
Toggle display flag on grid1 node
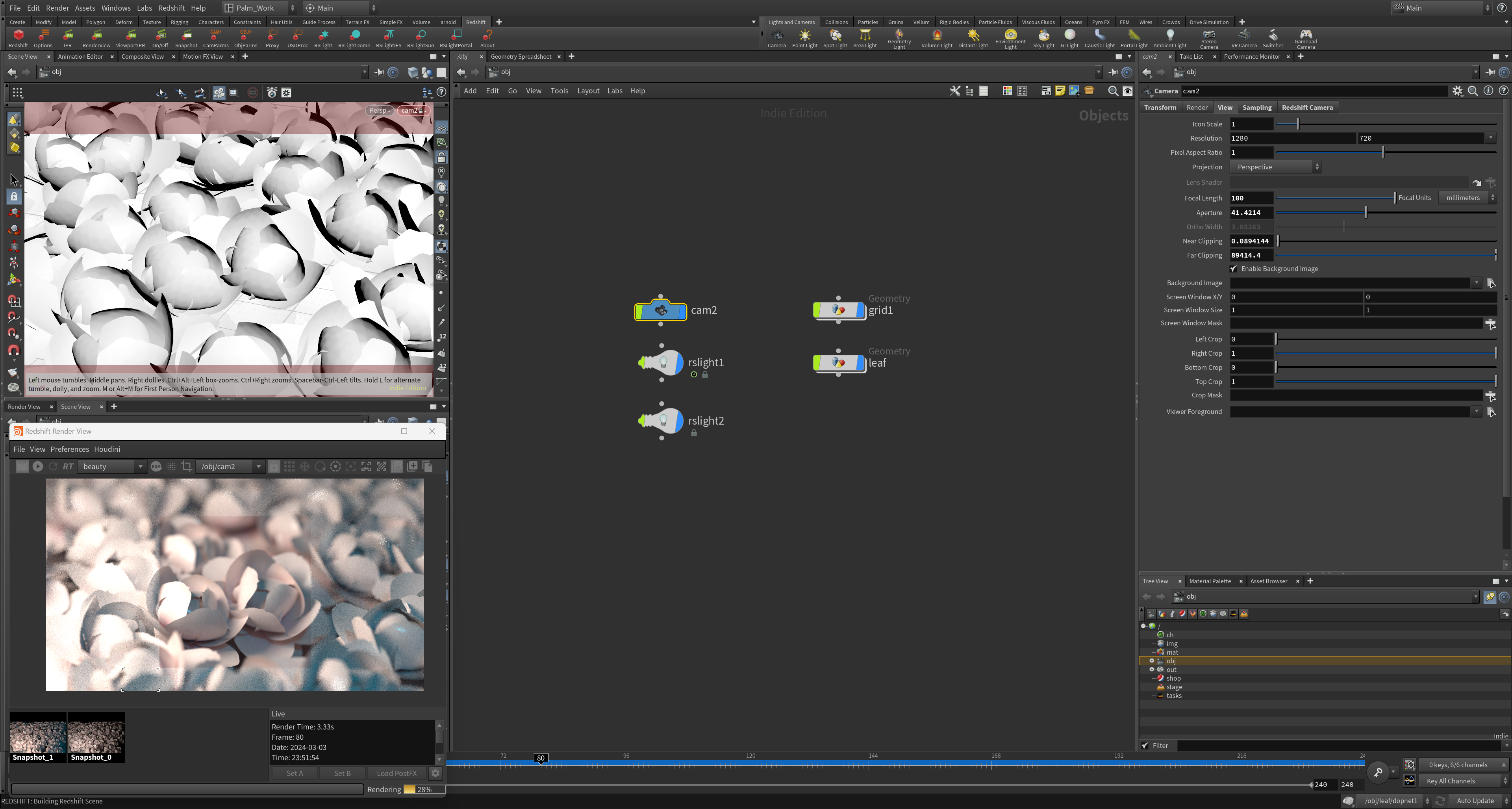pyautogui.click(x=860, y=310)
